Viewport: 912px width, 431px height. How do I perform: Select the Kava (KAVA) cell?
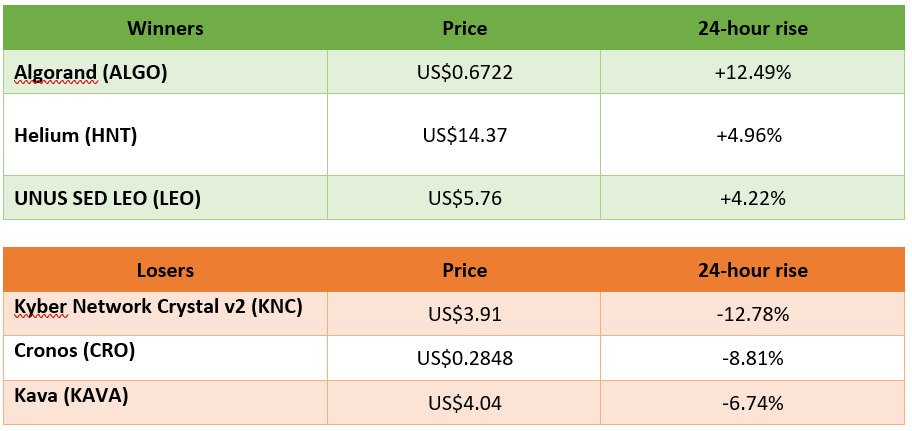click(x=165, y=402)
